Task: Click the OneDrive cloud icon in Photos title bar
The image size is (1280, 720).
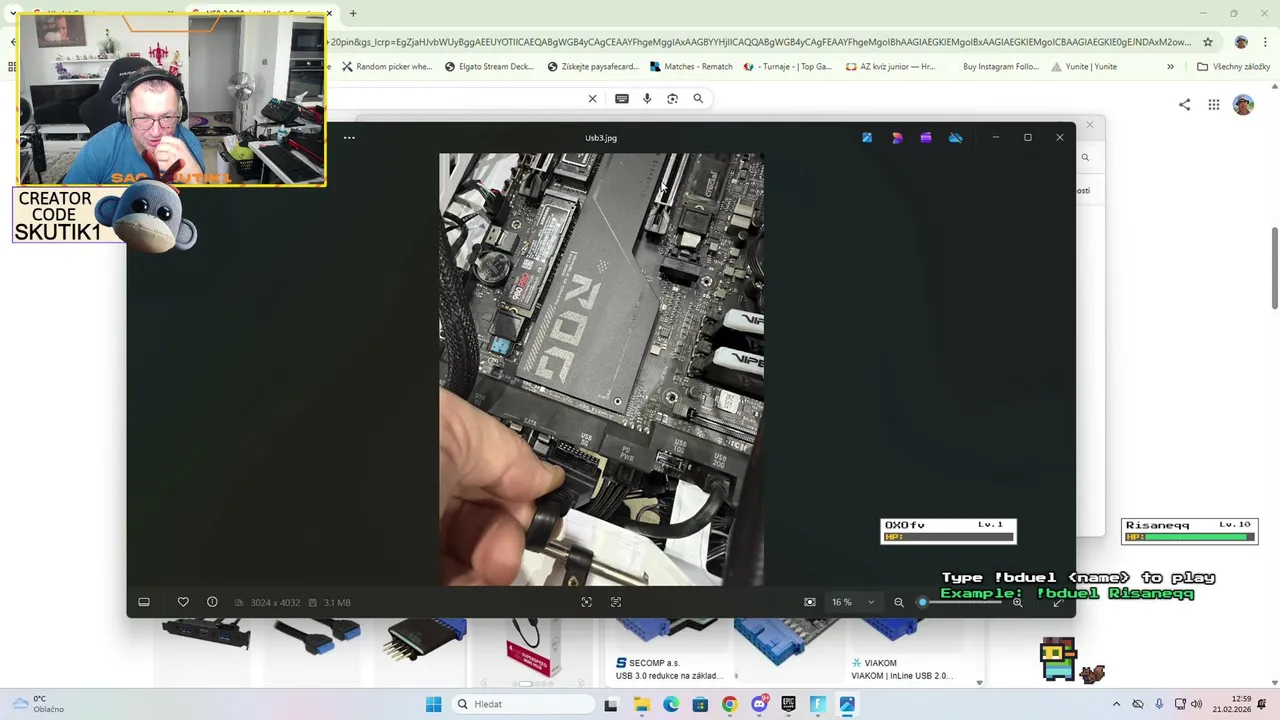Action: click(x=956, y=137)
